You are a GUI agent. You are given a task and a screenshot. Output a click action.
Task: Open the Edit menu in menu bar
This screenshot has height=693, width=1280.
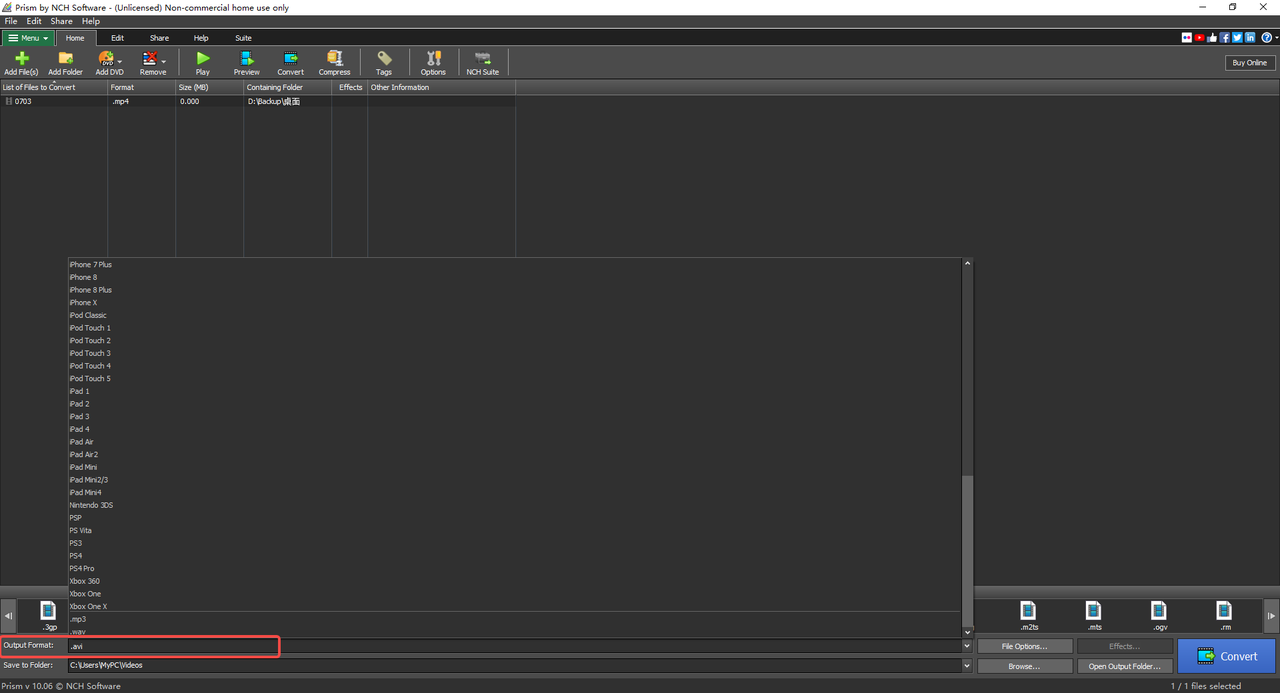[x=34, y=21]
